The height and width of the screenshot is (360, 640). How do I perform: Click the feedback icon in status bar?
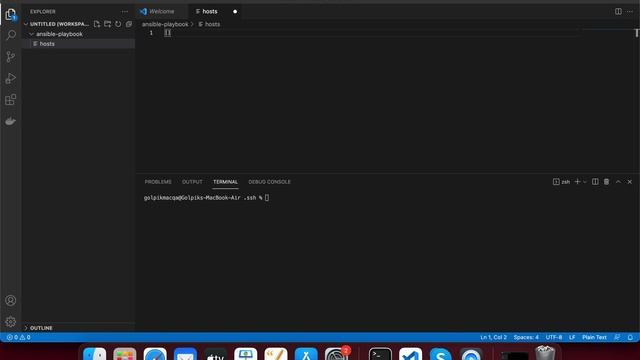(x=617, y=337)
